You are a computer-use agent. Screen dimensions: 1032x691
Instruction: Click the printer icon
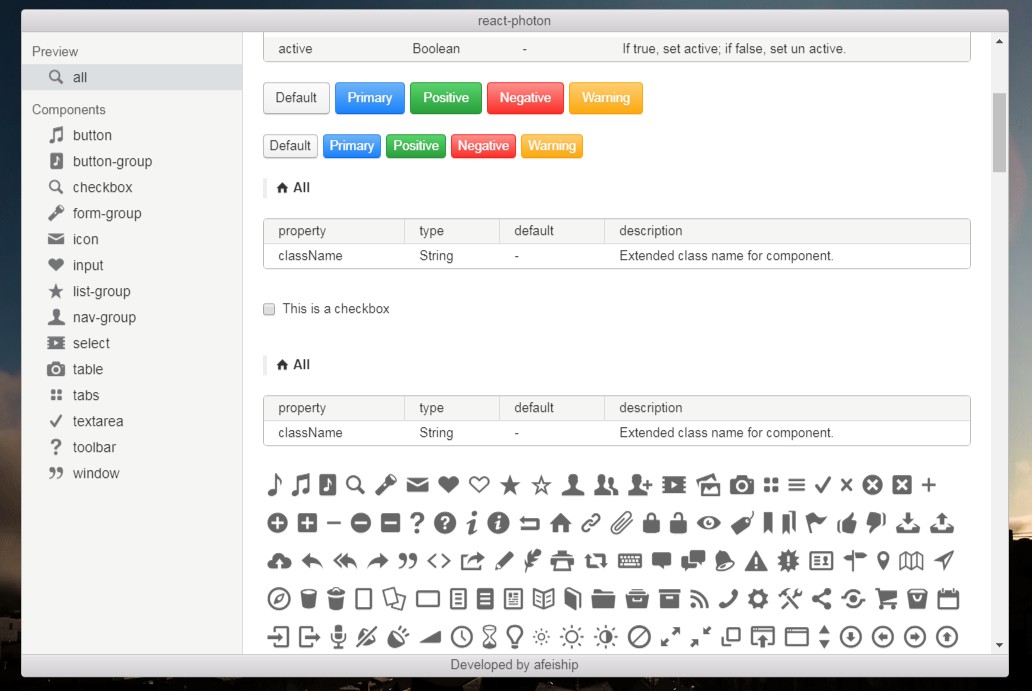click(562, 560)
